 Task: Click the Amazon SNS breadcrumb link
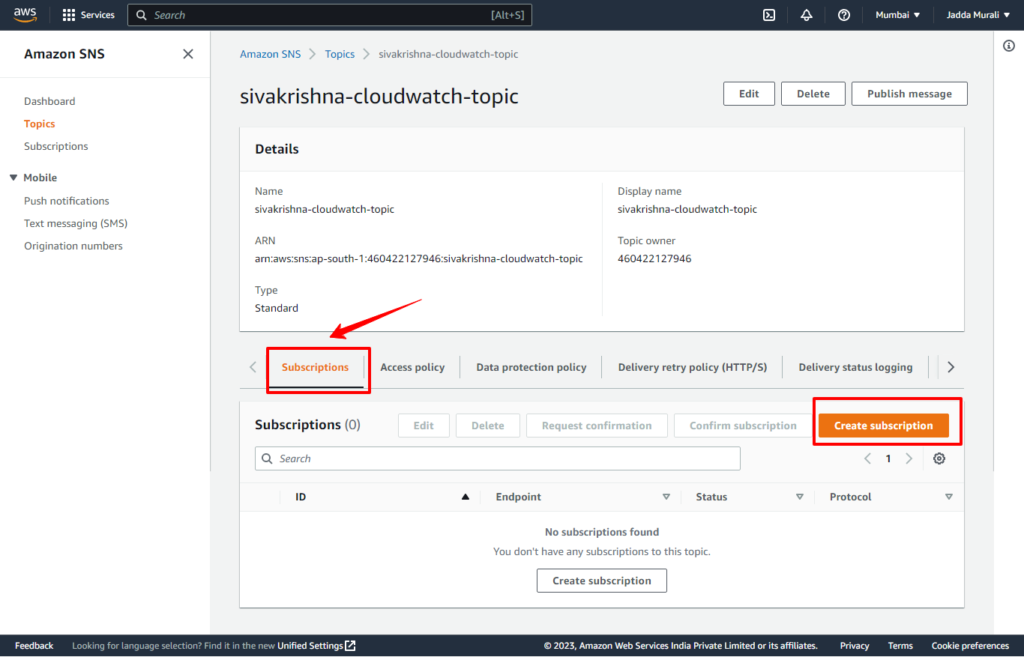pos(270,54)
